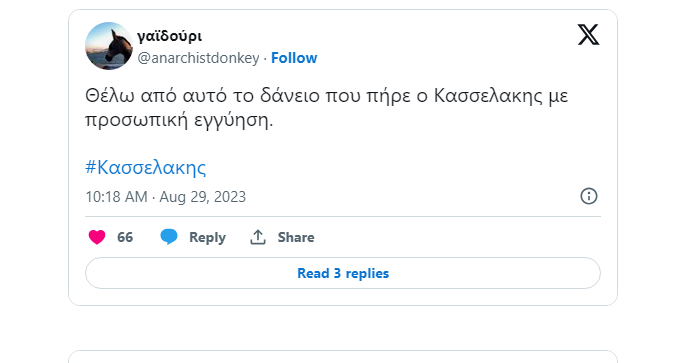Click the 10:18 AM time in the timestamp

[116, 197]
